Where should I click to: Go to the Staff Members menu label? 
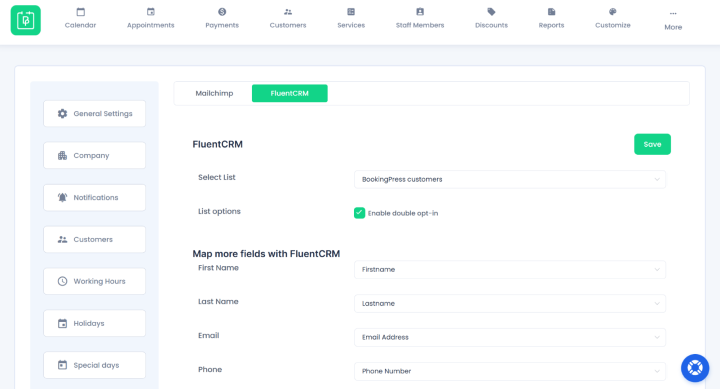420,25
